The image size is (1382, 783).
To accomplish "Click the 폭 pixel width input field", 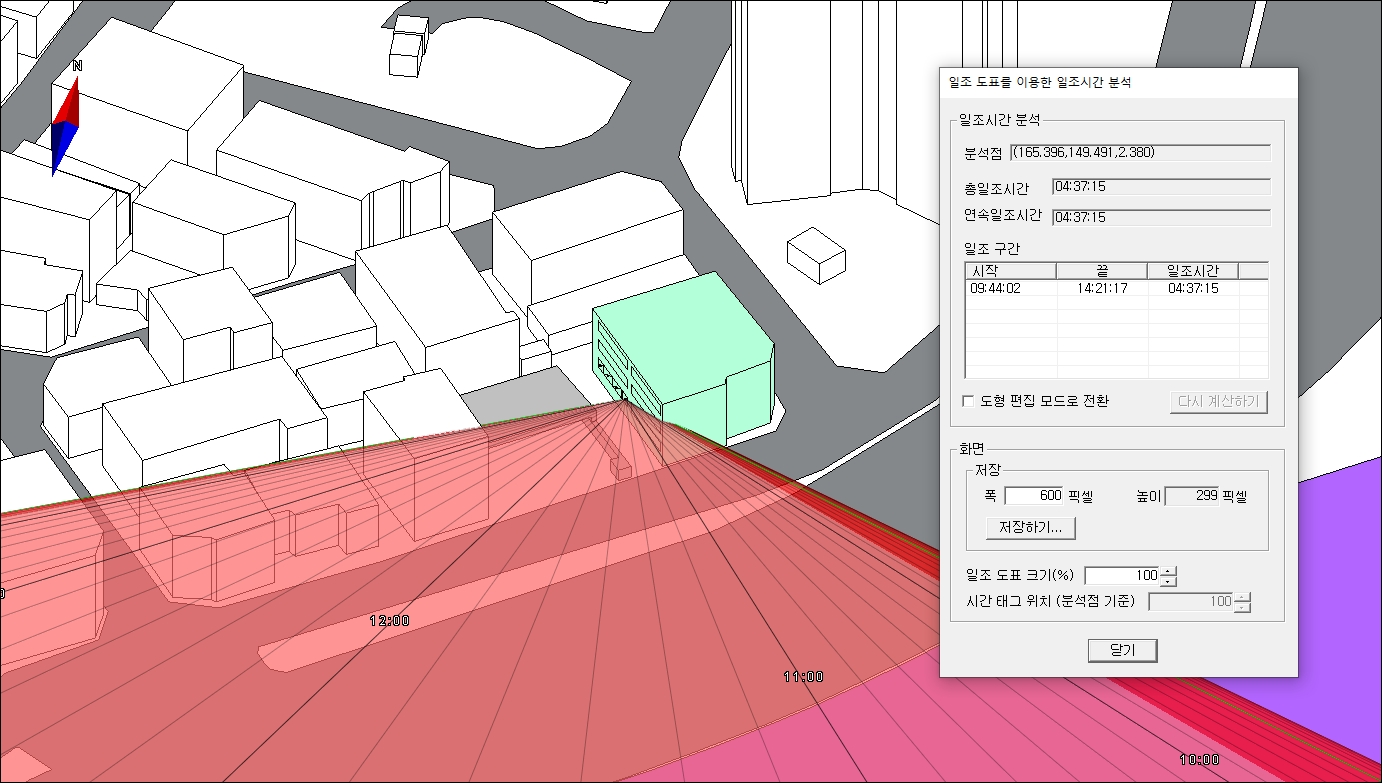I will (x=1034, y=496).
